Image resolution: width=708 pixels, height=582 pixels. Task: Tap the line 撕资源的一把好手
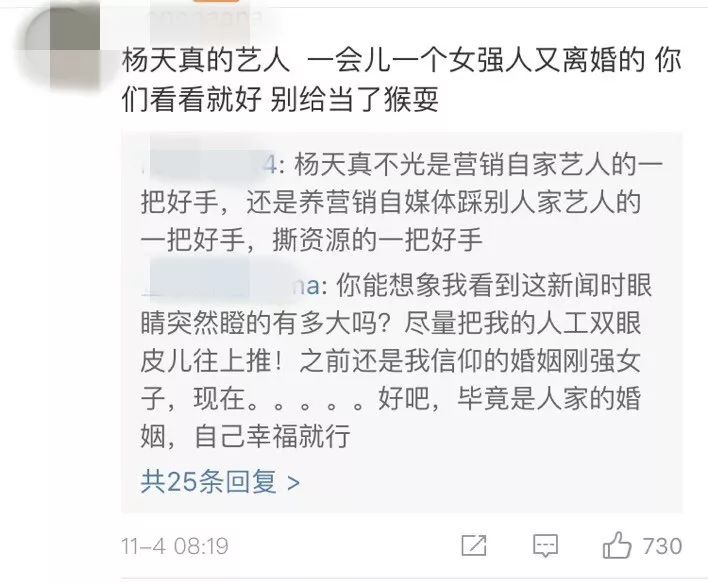pyautogui.click(x=377, y=240)
